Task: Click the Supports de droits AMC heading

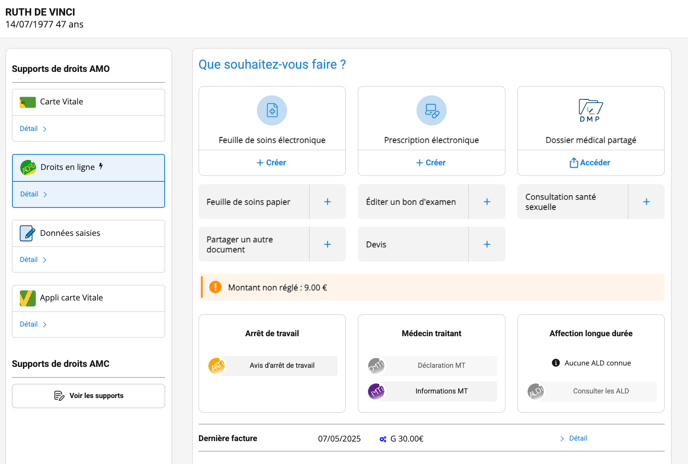Action: [x=61, y=364]
